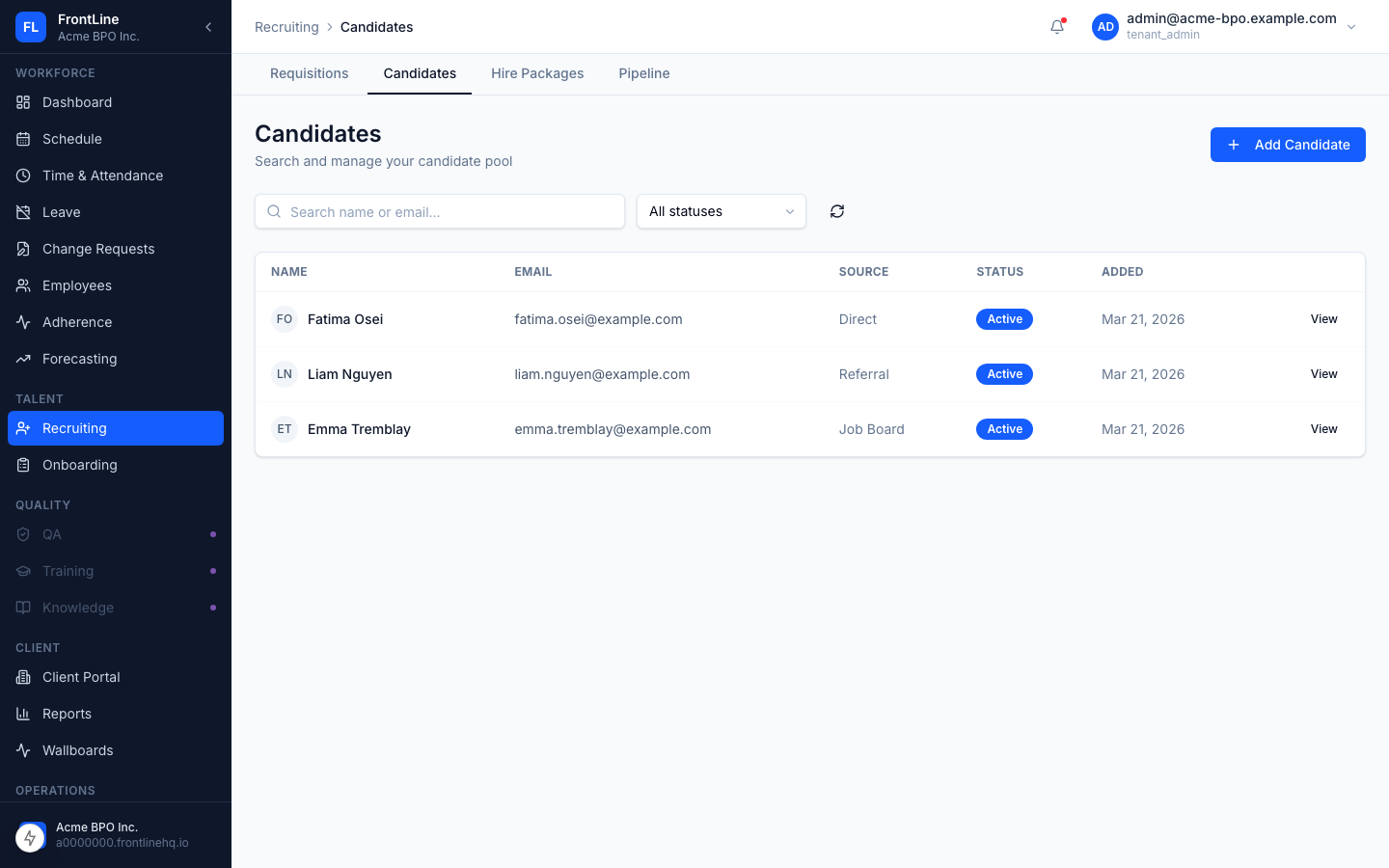The image size is (1389, 868).
Task: Select the Employees sidebar icon
Action: point(23,285)
